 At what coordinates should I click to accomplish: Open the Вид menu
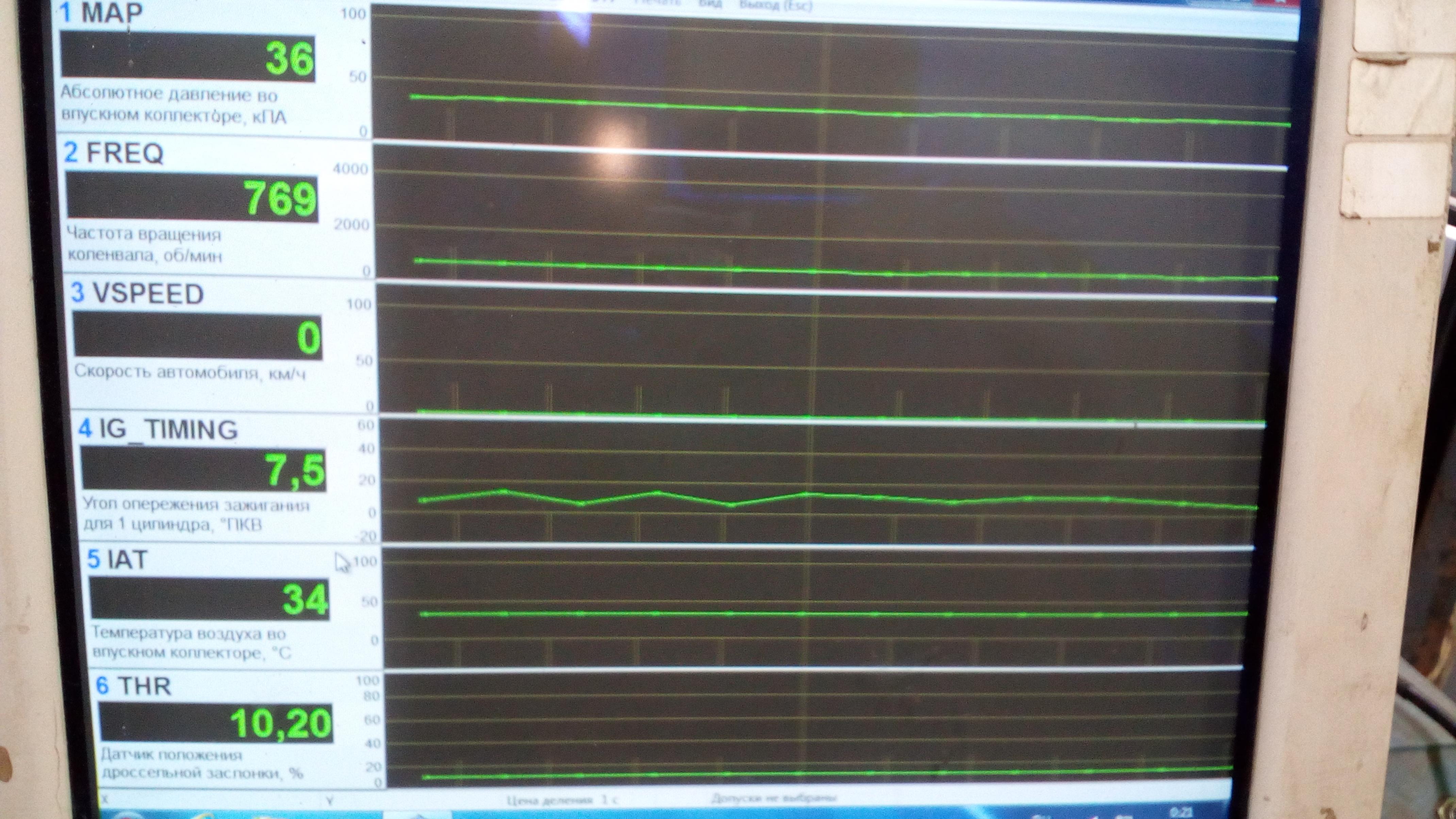[x=710, y=3]
